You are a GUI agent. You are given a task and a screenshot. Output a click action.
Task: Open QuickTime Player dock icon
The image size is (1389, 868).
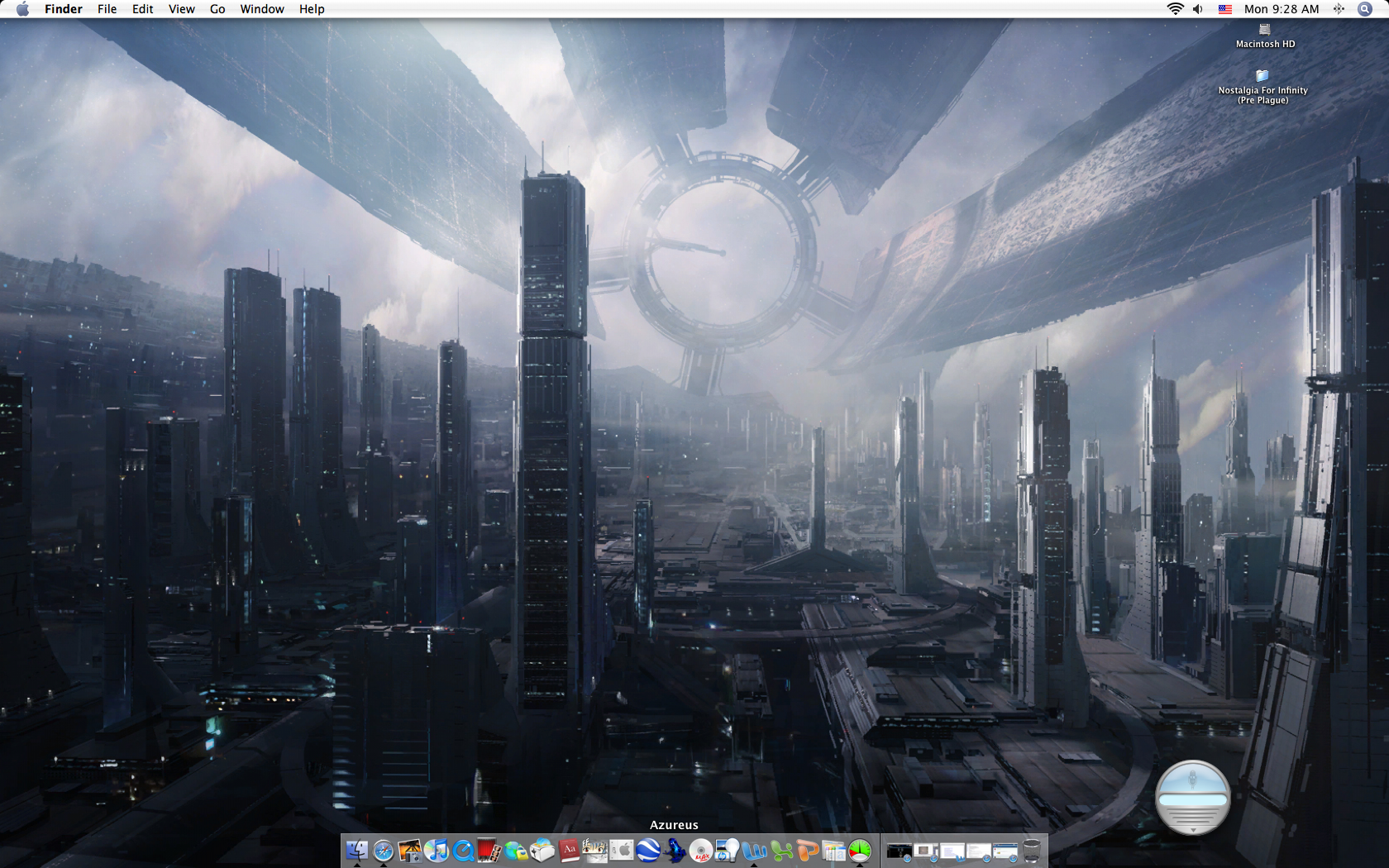[x=462, y=850]
